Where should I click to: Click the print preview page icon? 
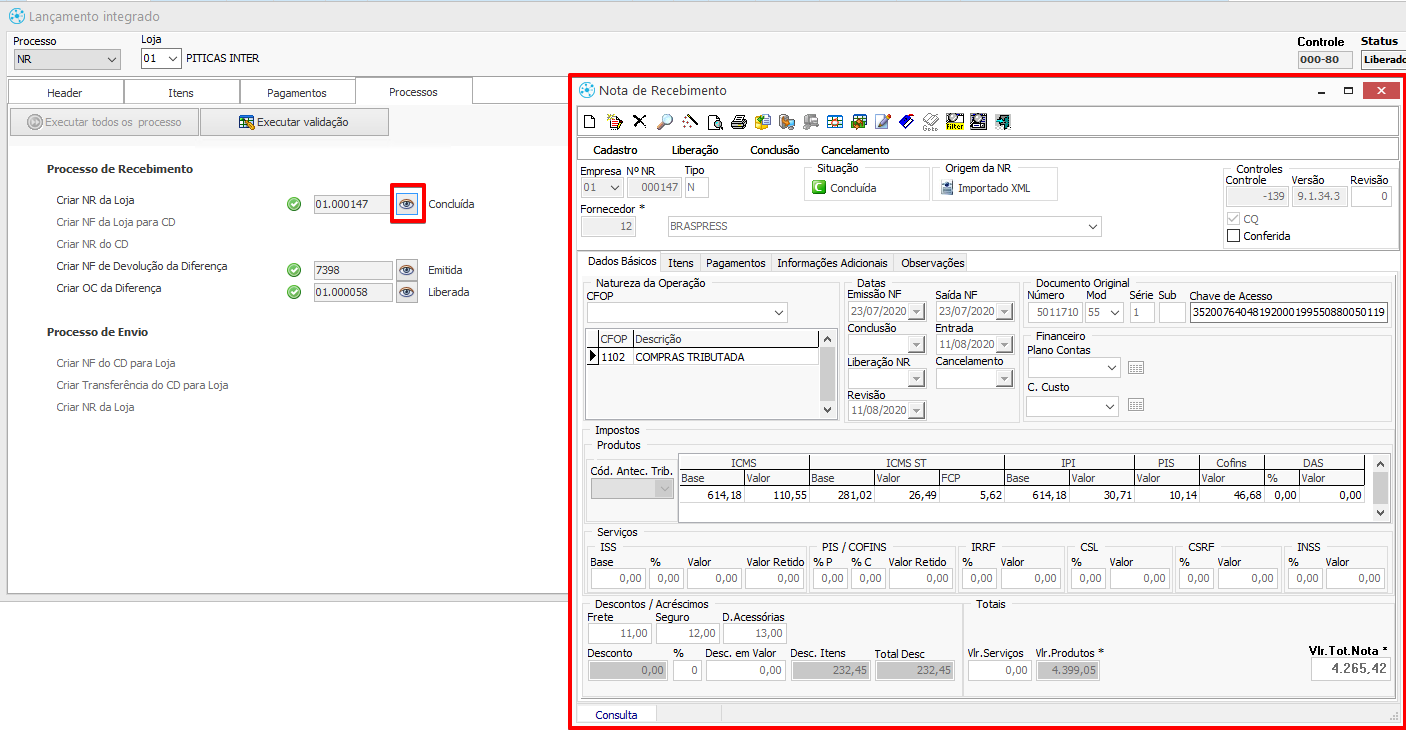click(x=714, y=122)
